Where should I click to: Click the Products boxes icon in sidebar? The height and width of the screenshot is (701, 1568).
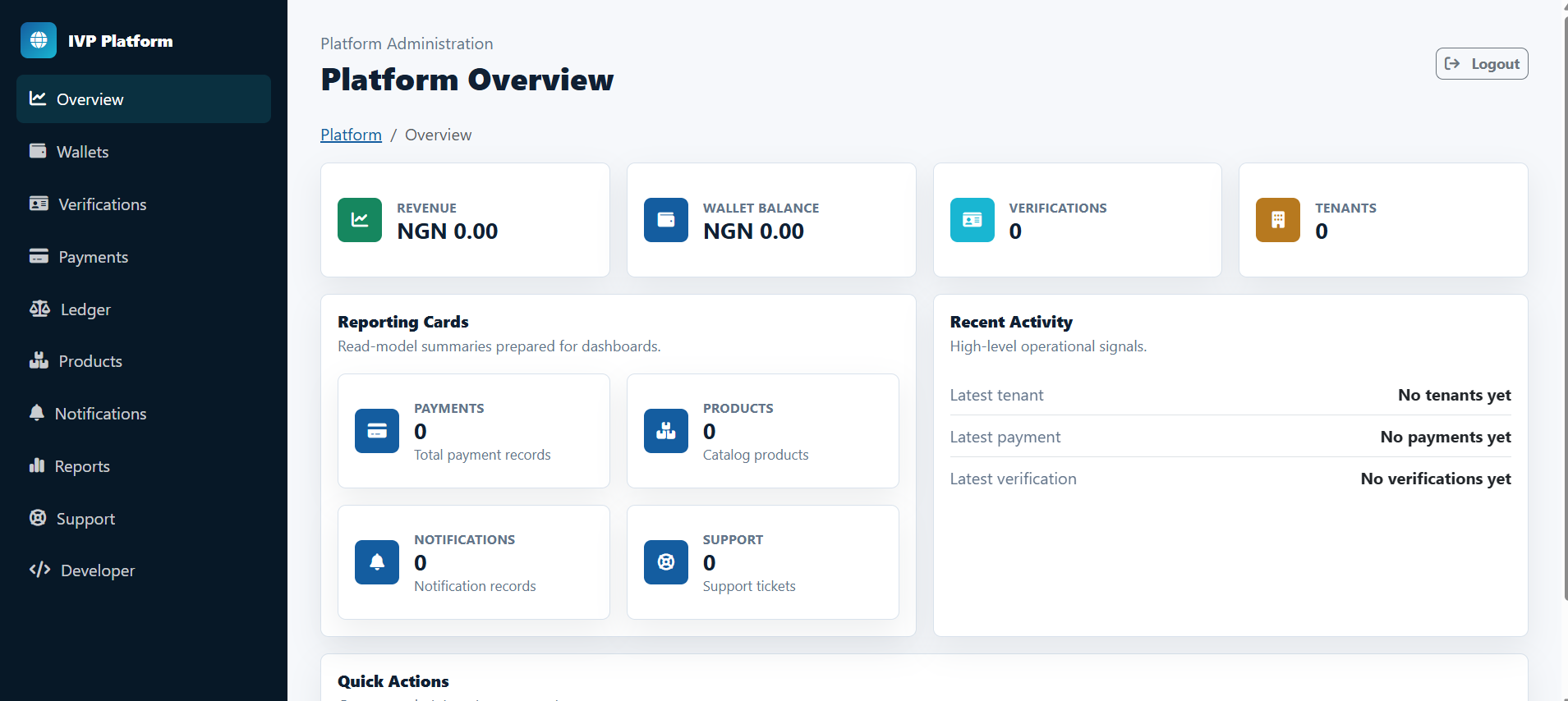click(x=39, y=360)
